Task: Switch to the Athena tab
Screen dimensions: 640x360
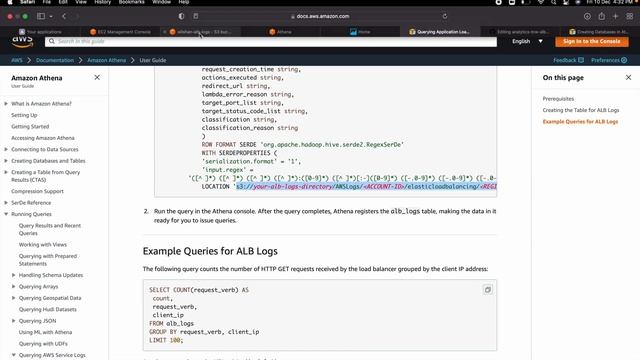Action: (x=280, y=31)
